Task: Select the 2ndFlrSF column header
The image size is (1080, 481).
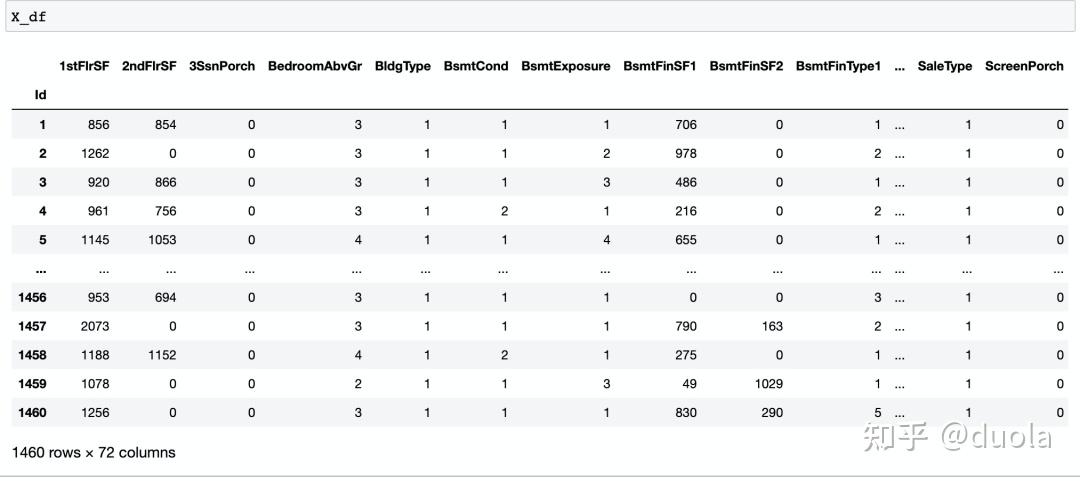Action: click(149, 66)
